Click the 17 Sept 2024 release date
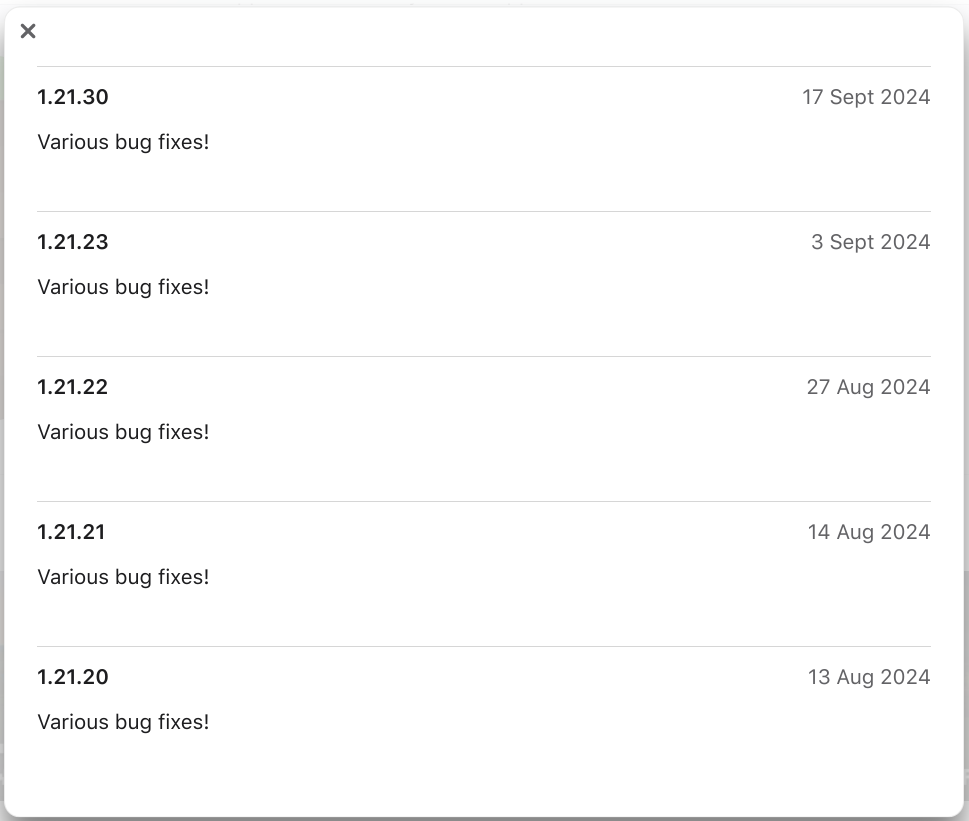The width and height of the screenshot is (969, 821). click(x=866, y=97)
